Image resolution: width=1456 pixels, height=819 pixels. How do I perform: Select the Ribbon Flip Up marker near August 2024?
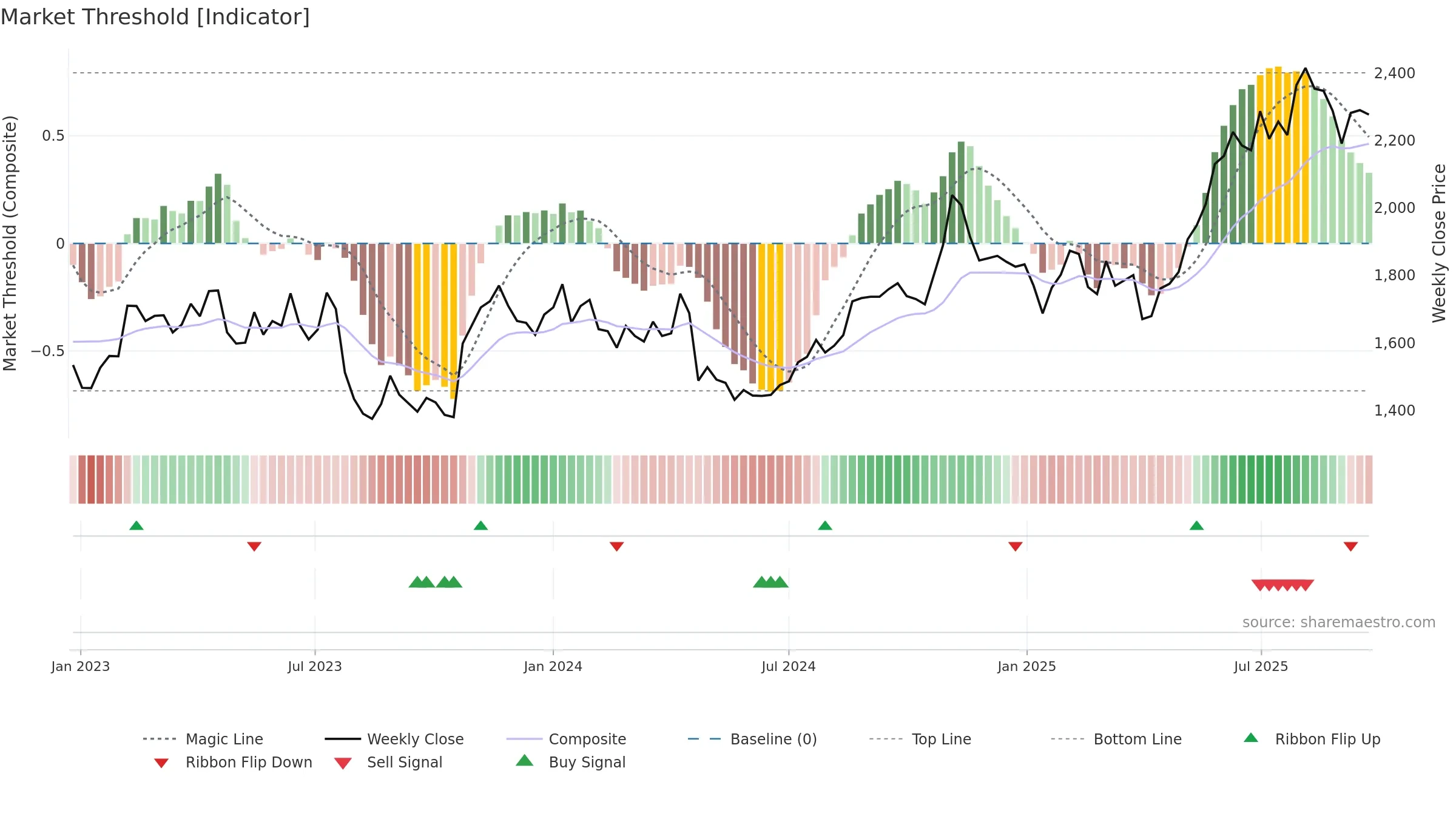click(825, 525)
